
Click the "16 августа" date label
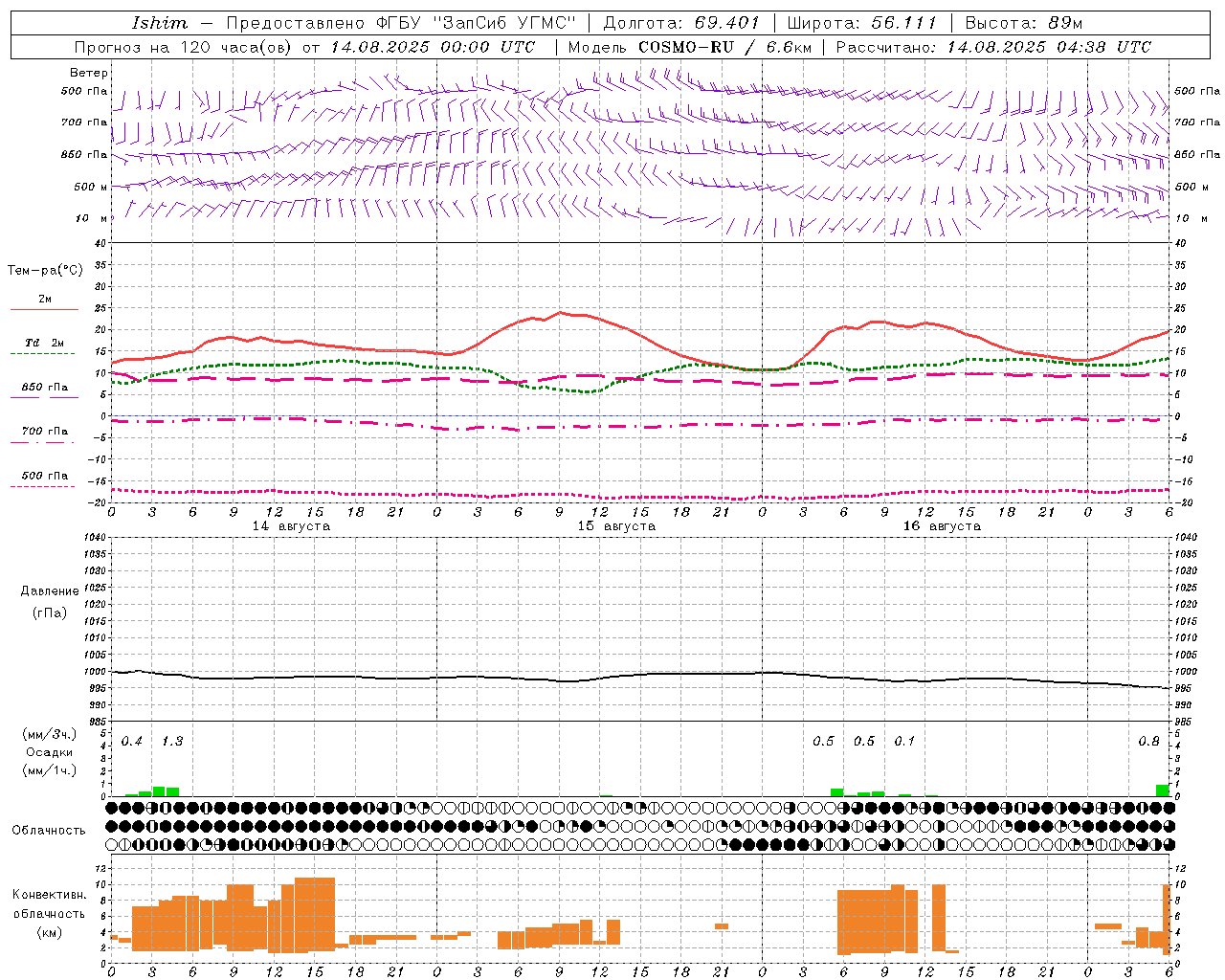coord(942,526)
